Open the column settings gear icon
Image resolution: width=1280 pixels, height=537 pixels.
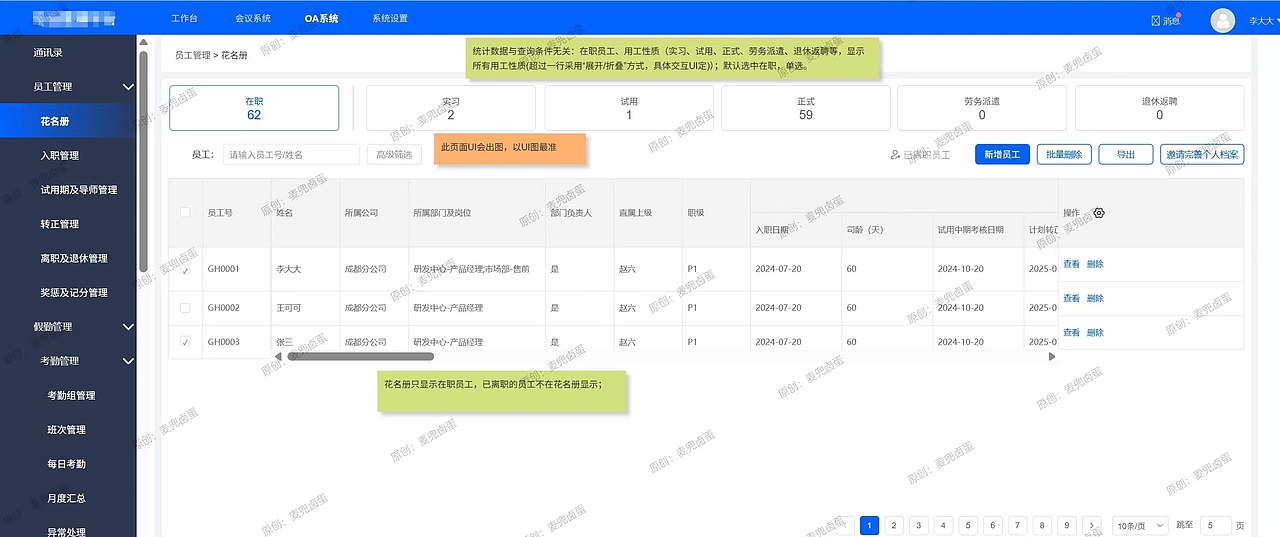[x=1099, y=213]
